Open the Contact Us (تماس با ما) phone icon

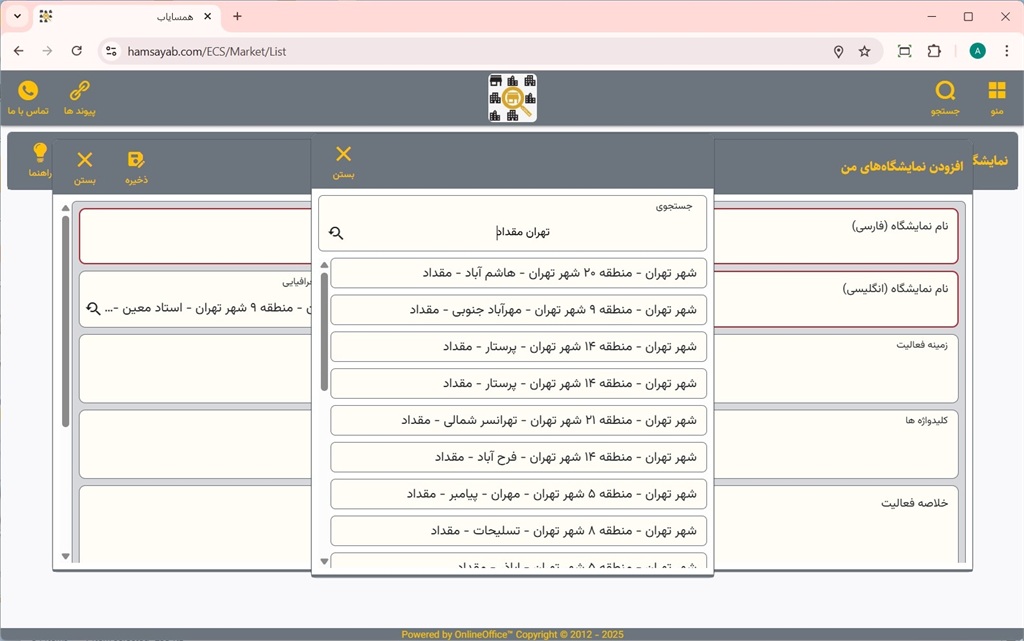coord(28,92)
